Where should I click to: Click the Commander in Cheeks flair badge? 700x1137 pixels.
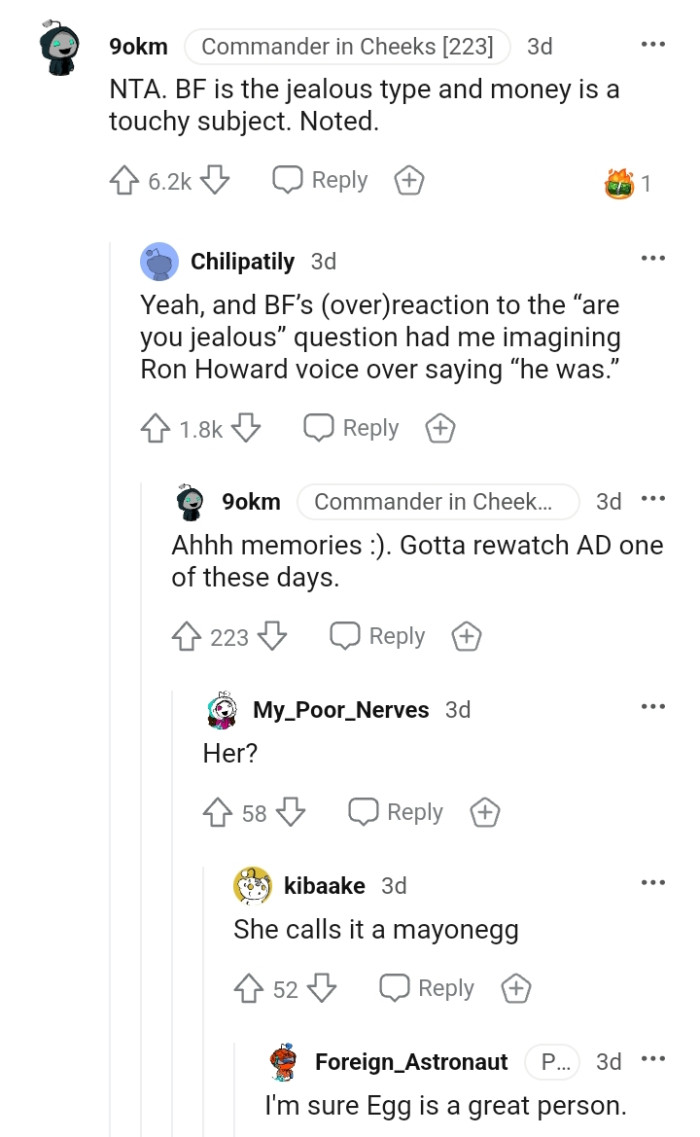347,46
